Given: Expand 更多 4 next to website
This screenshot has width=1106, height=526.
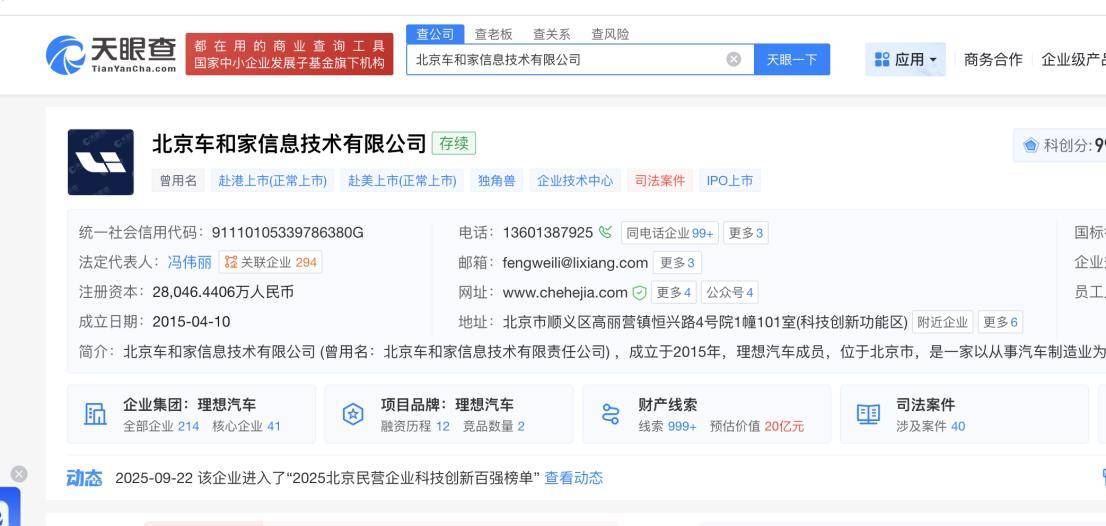Looking at the screenshot, I should pyautogui.click(x=674, y=293).
